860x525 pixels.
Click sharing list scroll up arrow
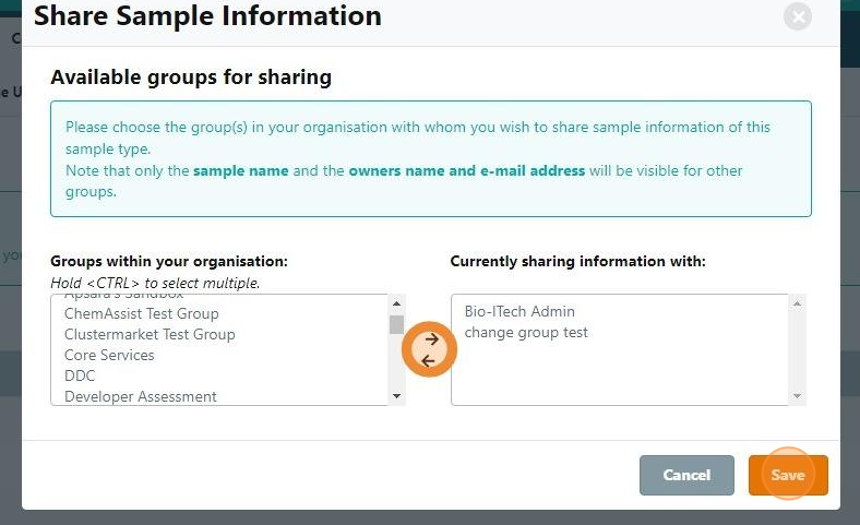point(797,303)
